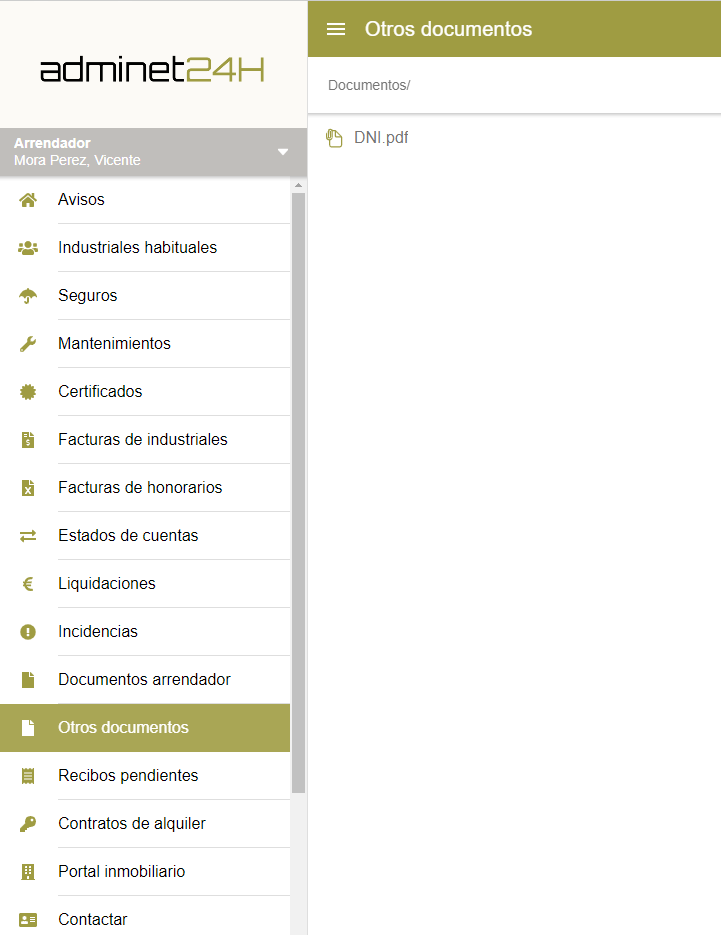Open the hamburger menu icon

tap(336, 29)
